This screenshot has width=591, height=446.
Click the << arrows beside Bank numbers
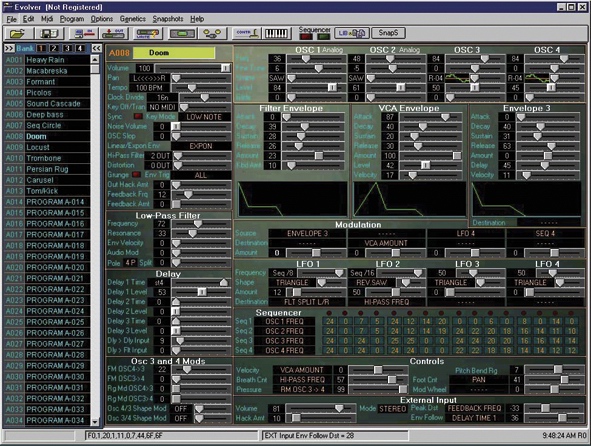96,48
